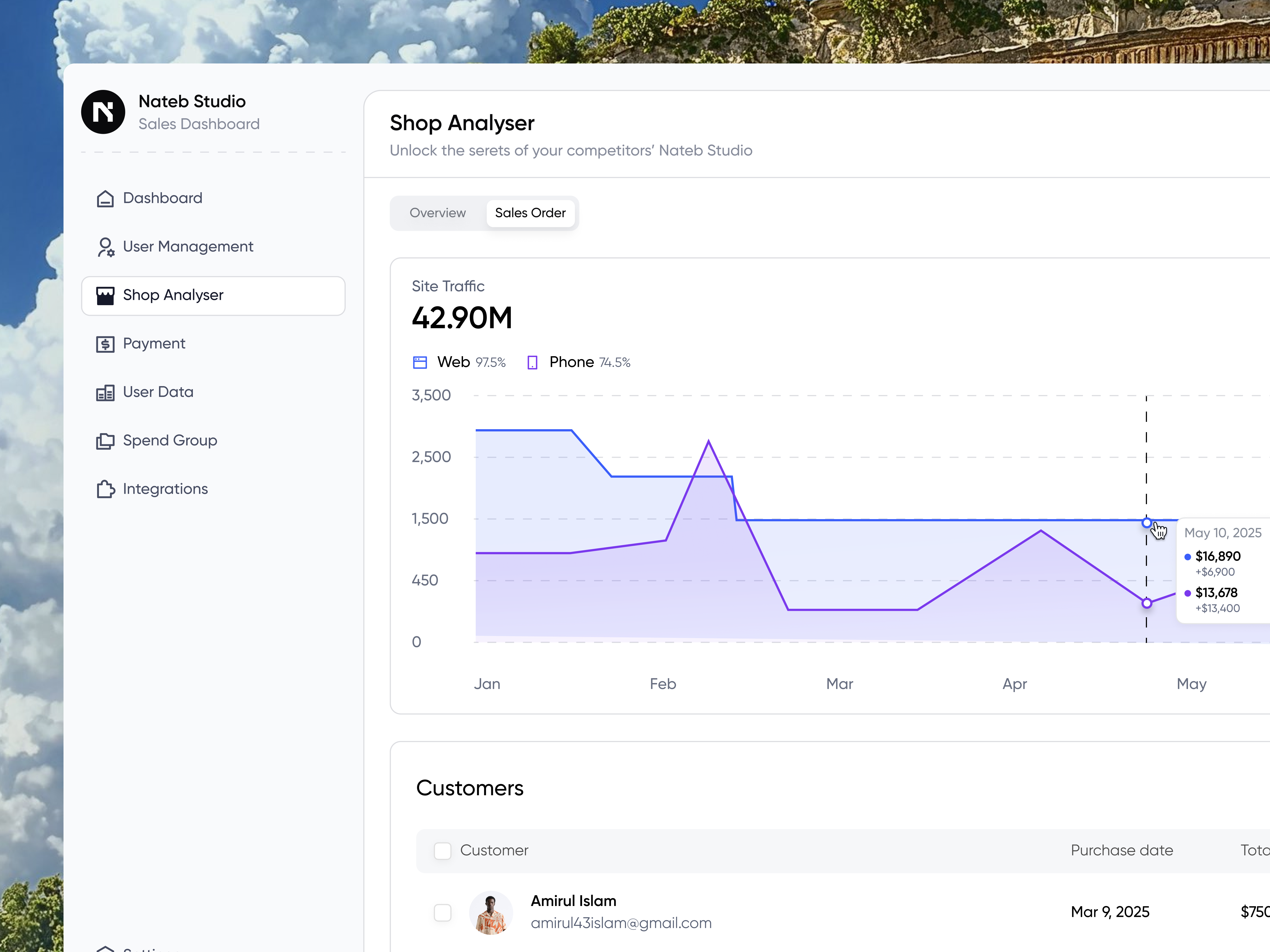Check the Amirul Islam row checkbox
The height and width of the screenshot is (952, 1270).
[442, 912]
